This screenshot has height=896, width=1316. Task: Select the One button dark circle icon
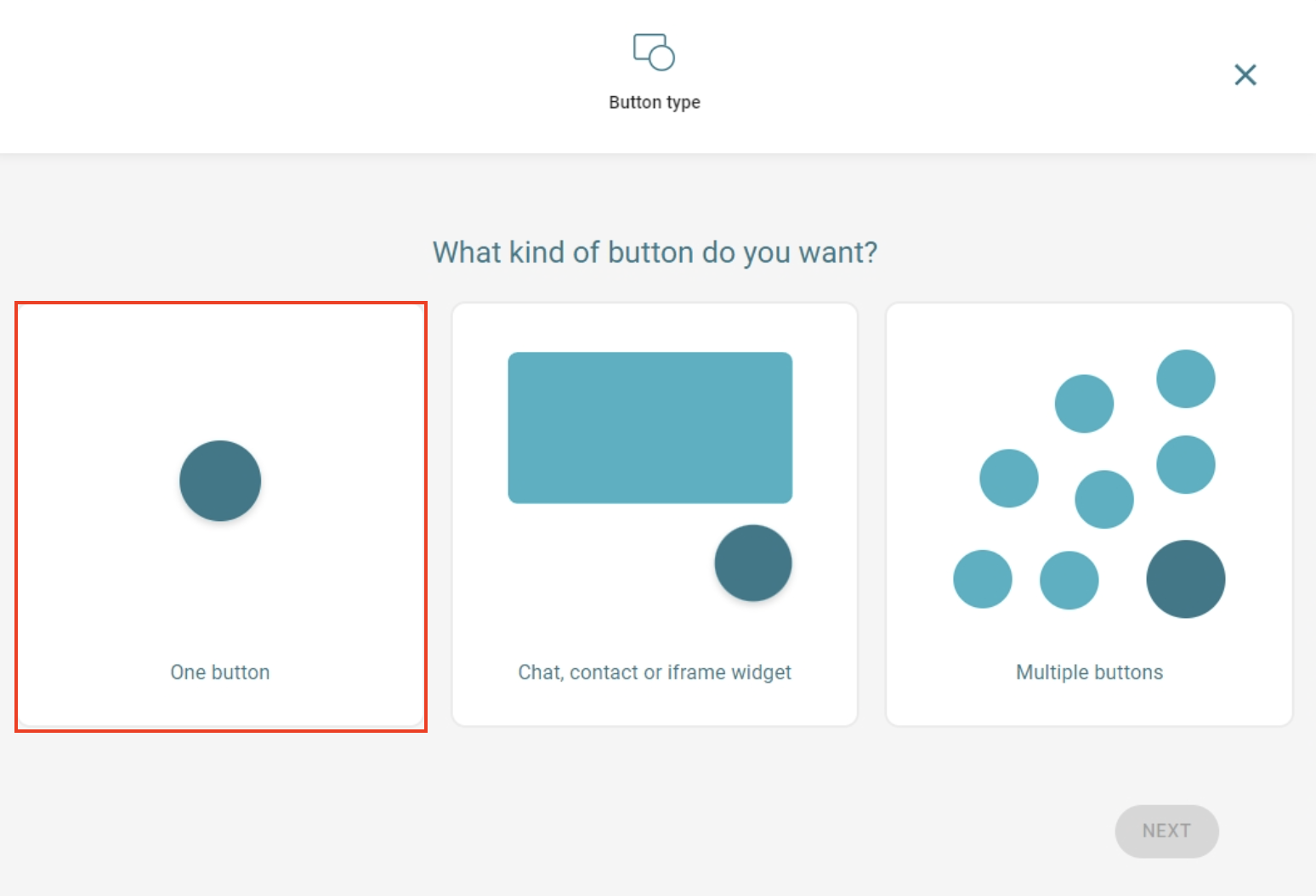[219, 480]
